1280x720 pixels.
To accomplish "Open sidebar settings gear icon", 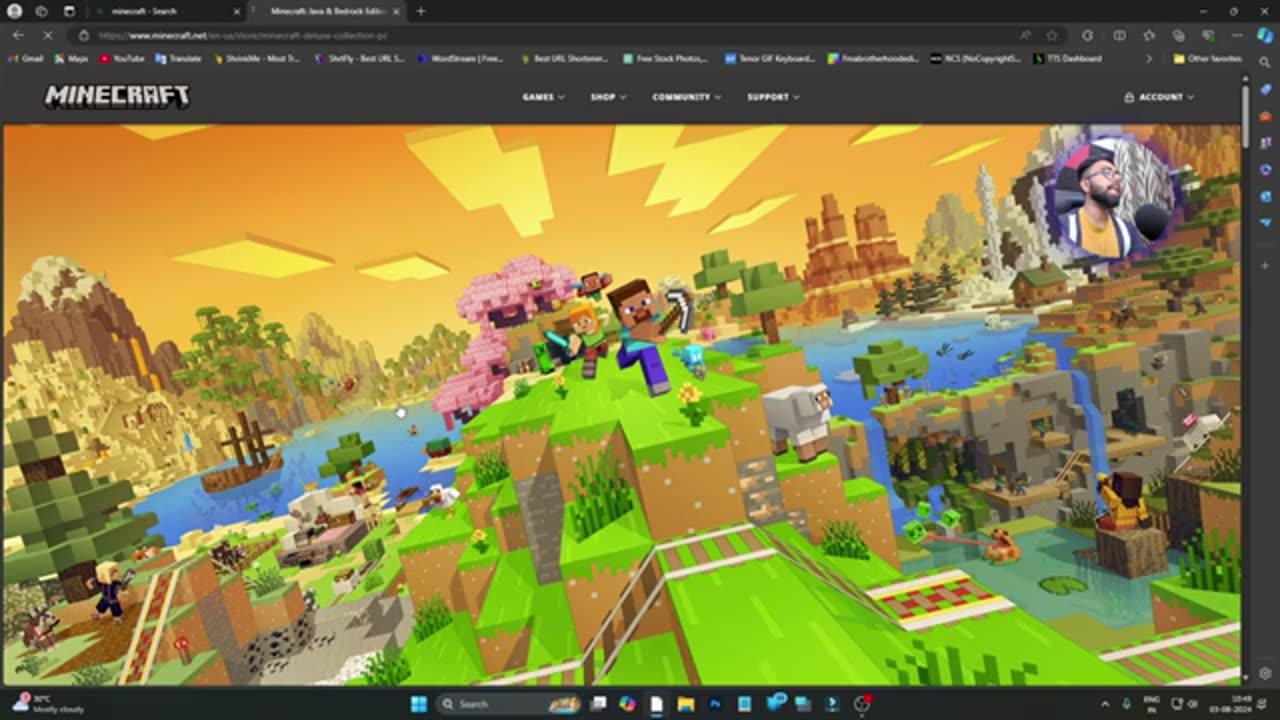I will tap(1265, 674).
